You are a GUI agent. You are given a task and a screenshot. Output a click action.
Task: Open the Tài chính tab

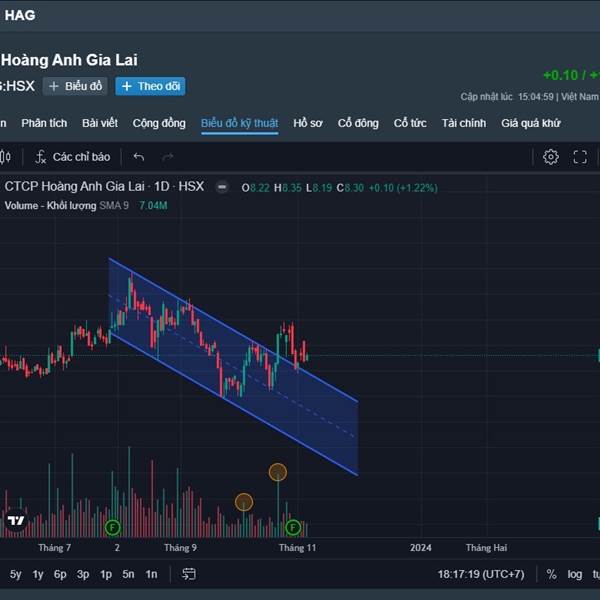coord(464,123)
